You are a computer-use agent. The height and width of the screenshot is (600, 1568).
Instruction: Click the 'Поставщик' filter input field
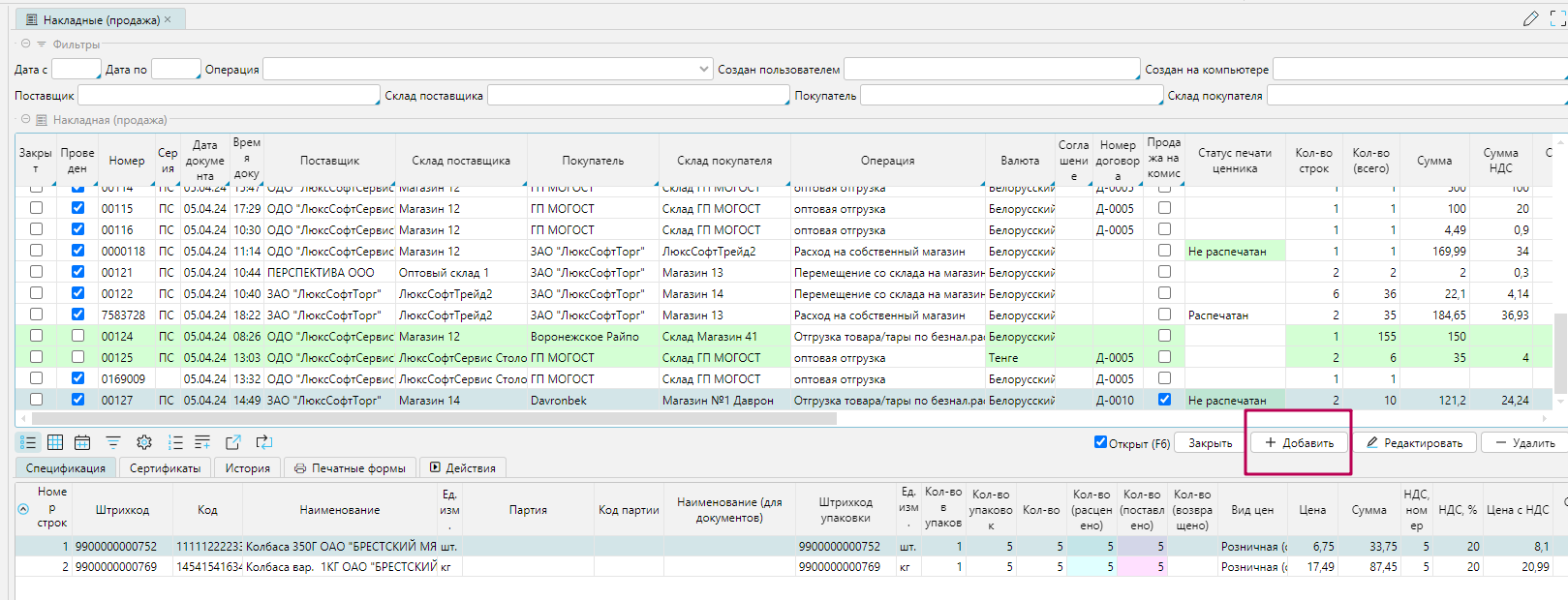click(x=229, y=96)
